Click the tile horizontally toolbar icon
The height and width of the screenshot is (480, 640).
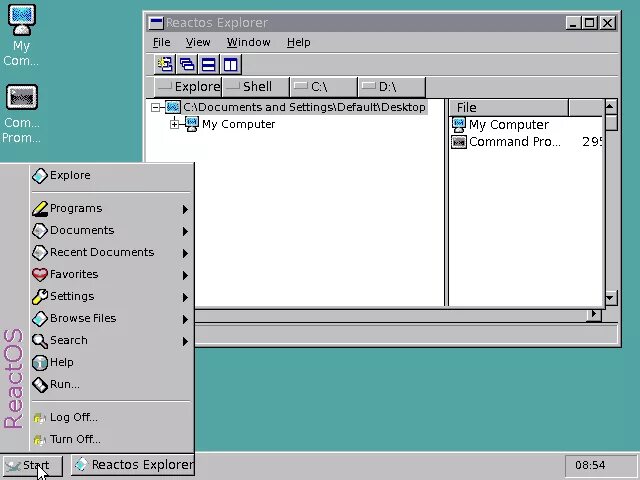coord(209,64)
